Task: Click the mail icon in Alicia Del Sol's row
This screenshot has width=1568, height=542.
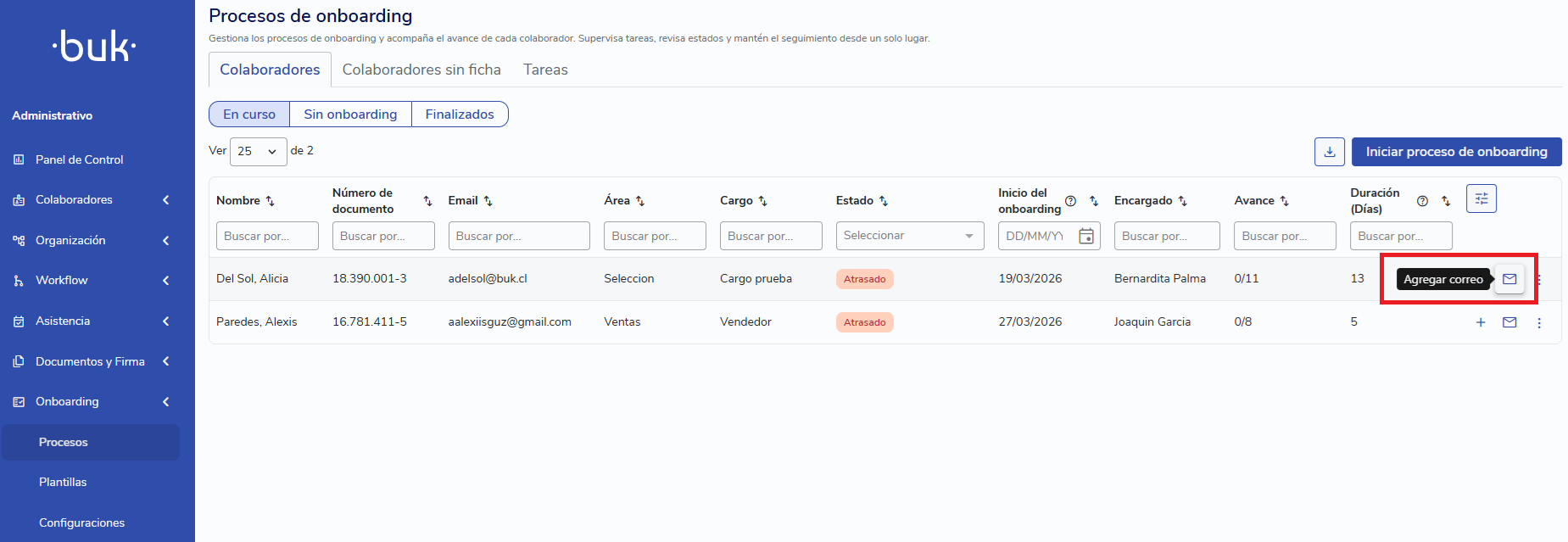Action: tap(1509, 279)
